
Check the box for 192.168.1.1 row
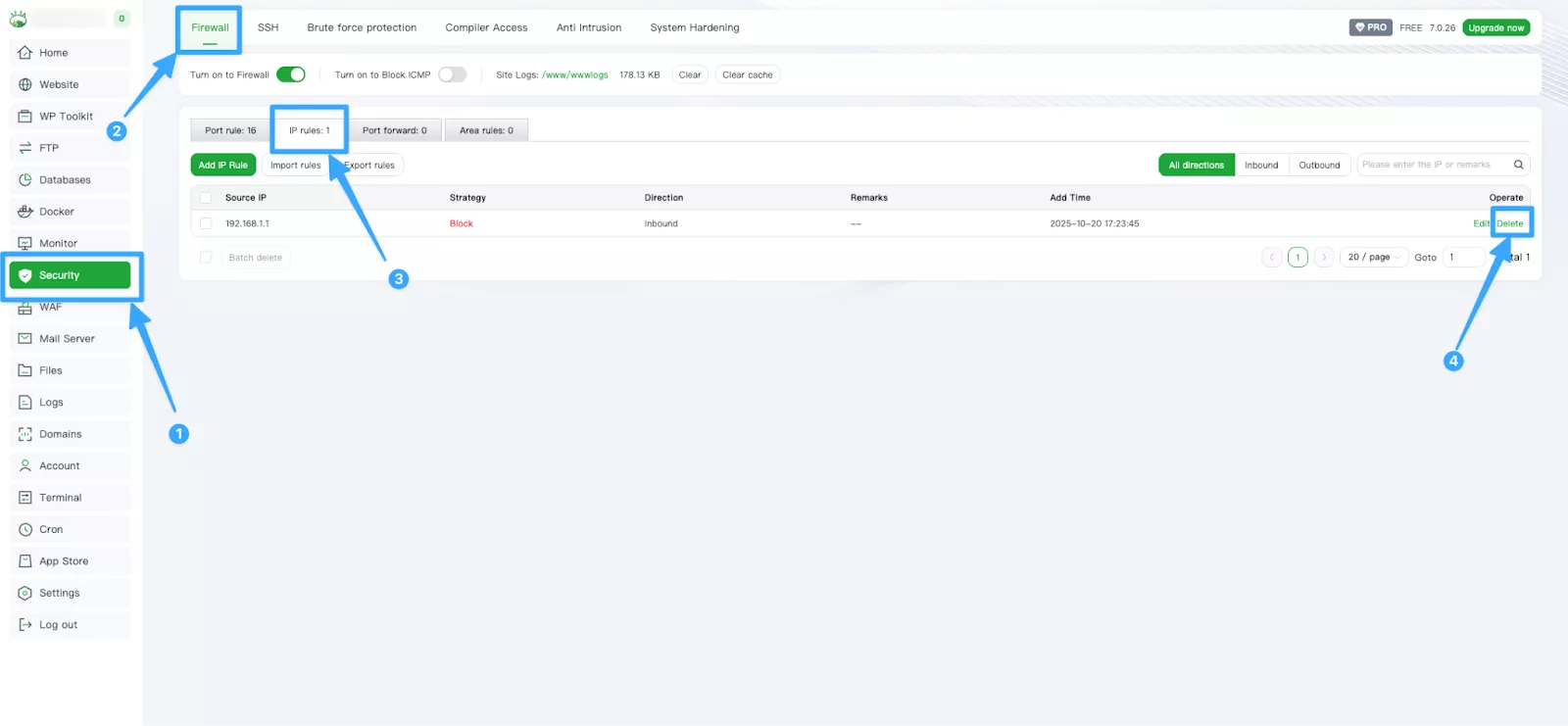[206, 223]
